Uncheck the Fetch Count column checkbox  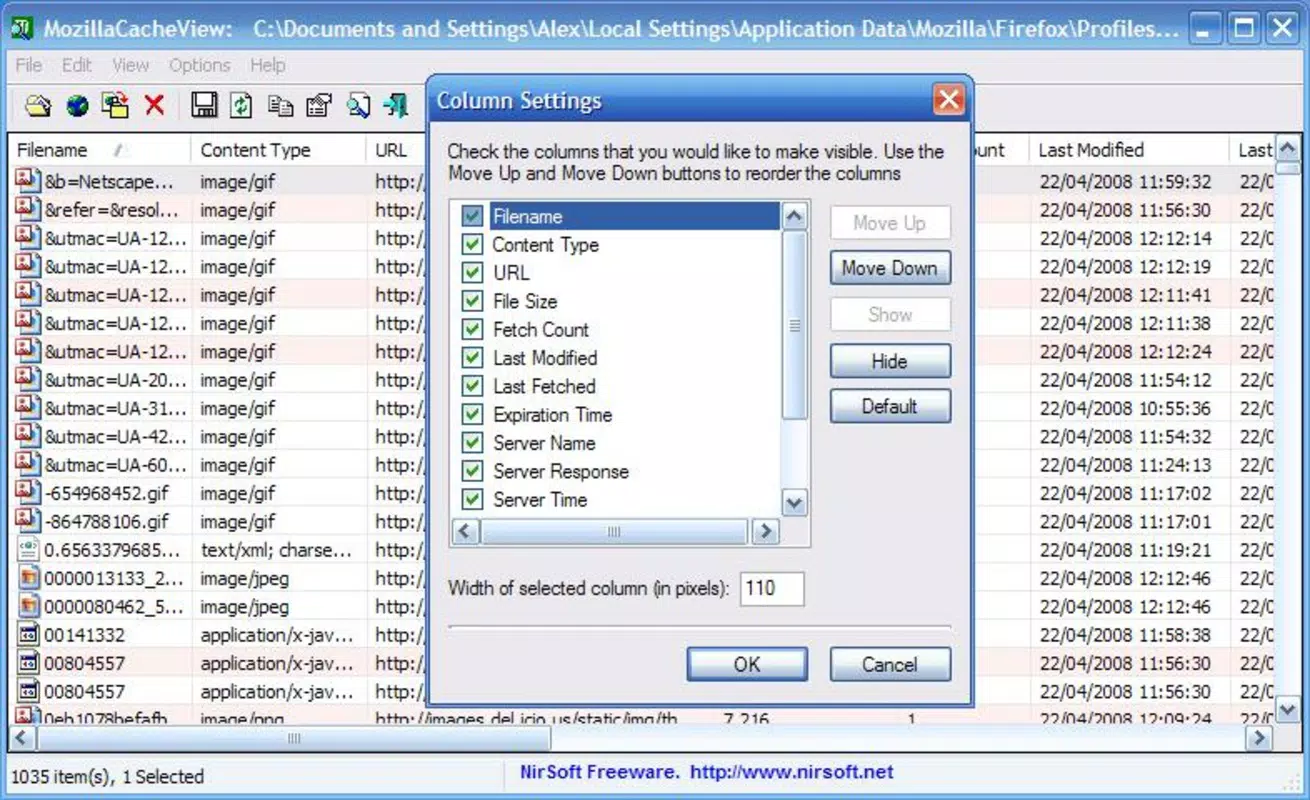472,330
